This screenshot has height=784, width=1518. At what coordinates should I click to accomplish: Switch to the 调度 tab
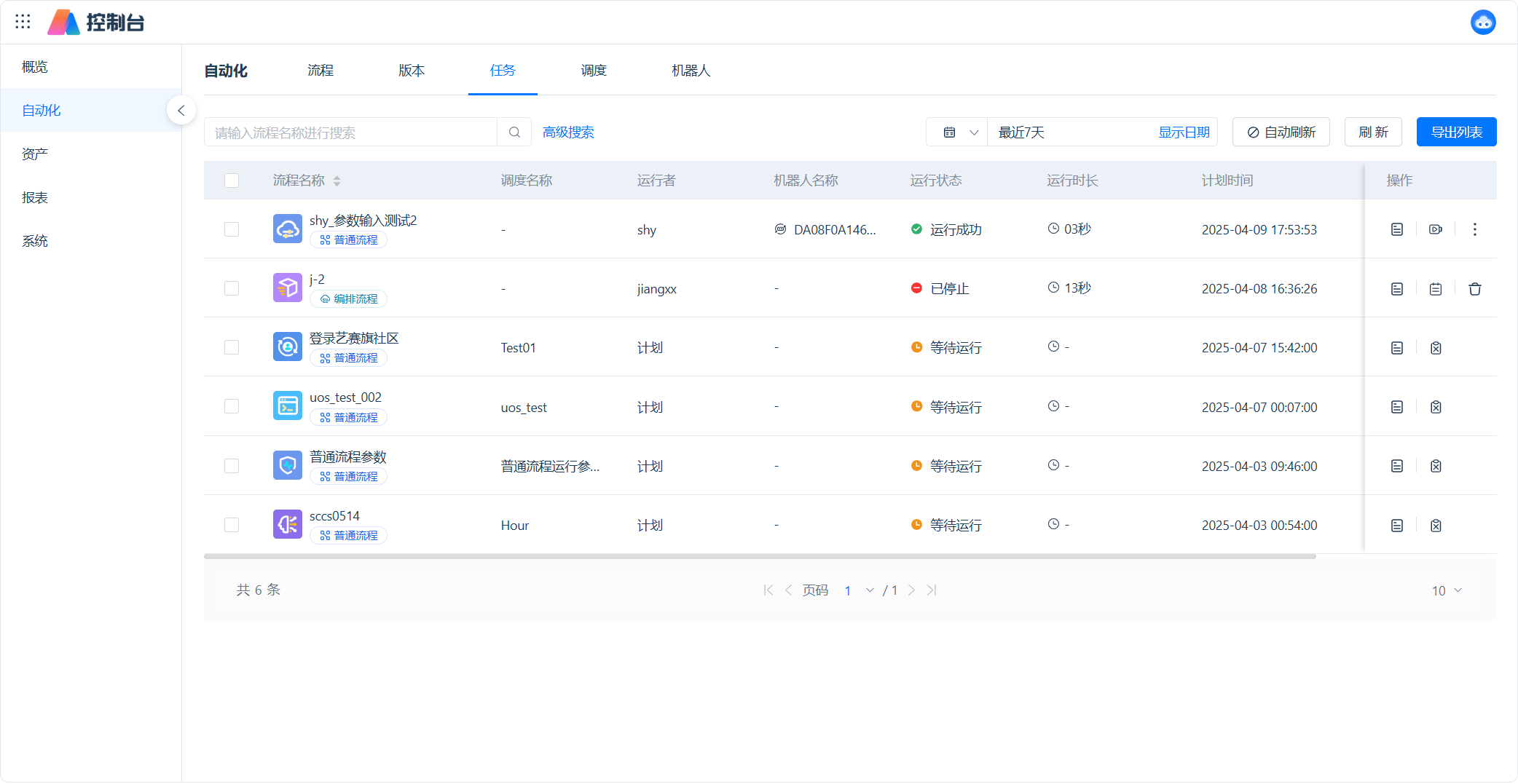tap(593, 71)
